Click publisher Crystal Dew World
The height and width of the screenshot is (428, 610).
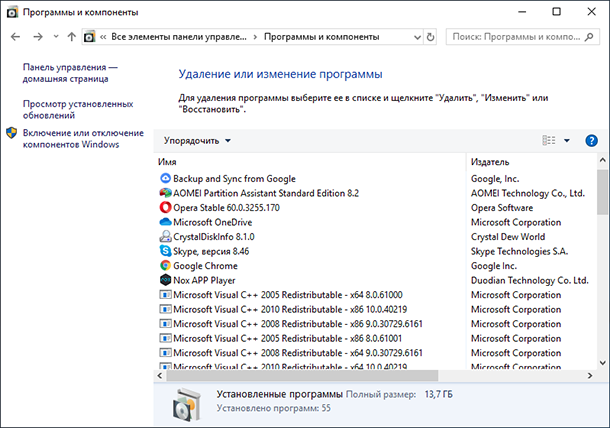tap(508, 237)
